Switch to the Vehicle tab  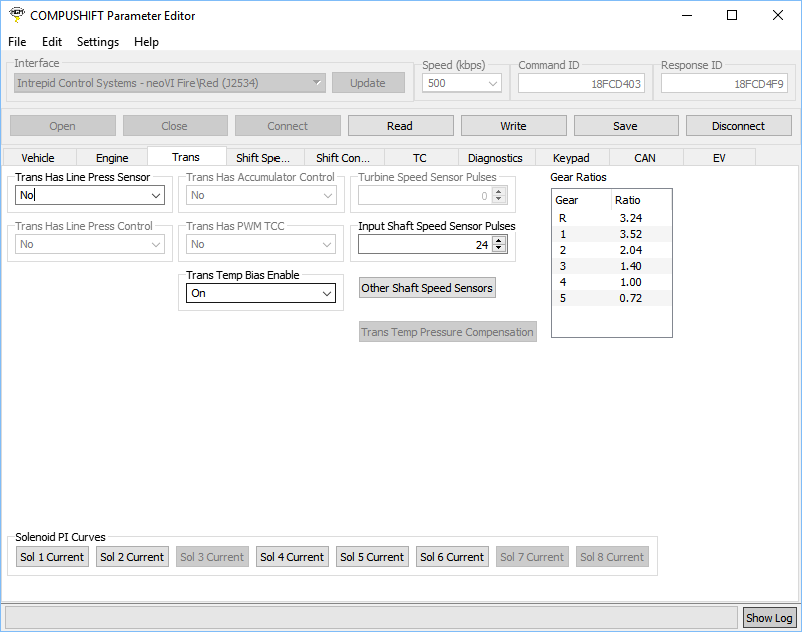click(x=38, y=158)
